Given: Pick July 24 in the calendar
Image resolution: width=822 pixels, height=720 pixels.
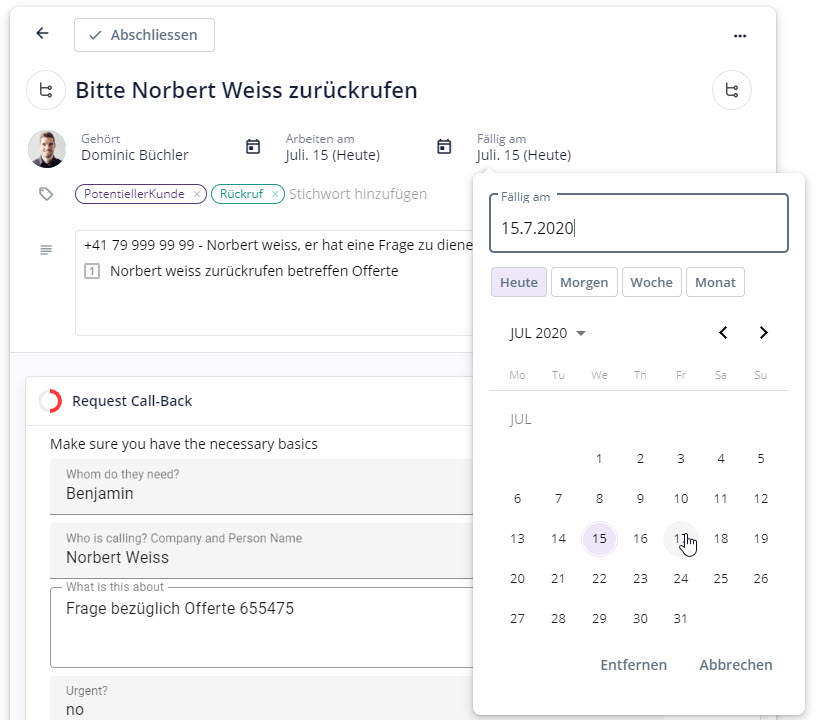Looking at the screenshot, I should click(x=681, y=578).
